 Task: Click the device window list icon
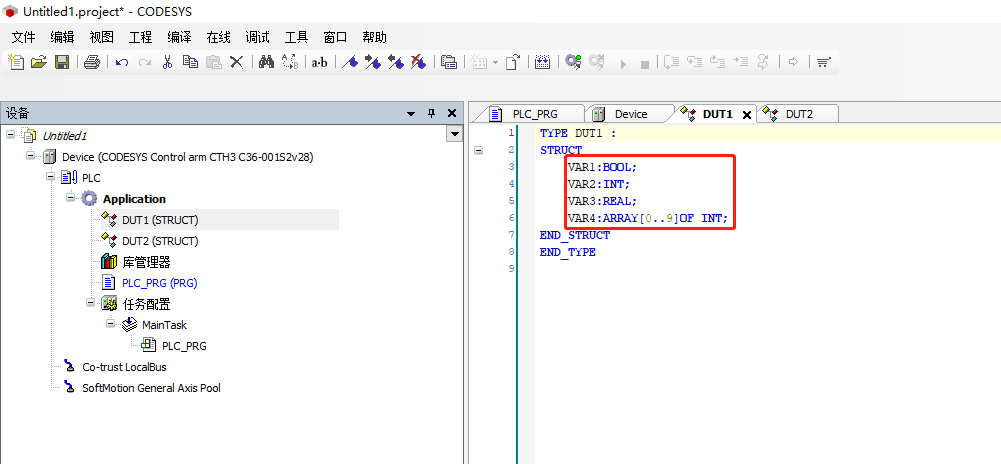click(449, 62)
